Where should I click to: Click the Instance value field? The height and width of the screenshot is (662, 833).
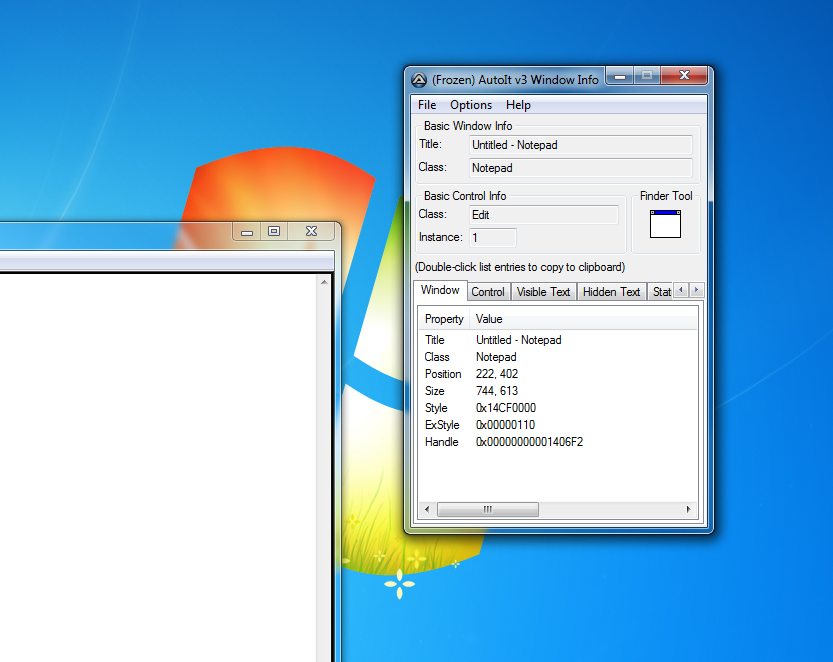pos(492,238)
